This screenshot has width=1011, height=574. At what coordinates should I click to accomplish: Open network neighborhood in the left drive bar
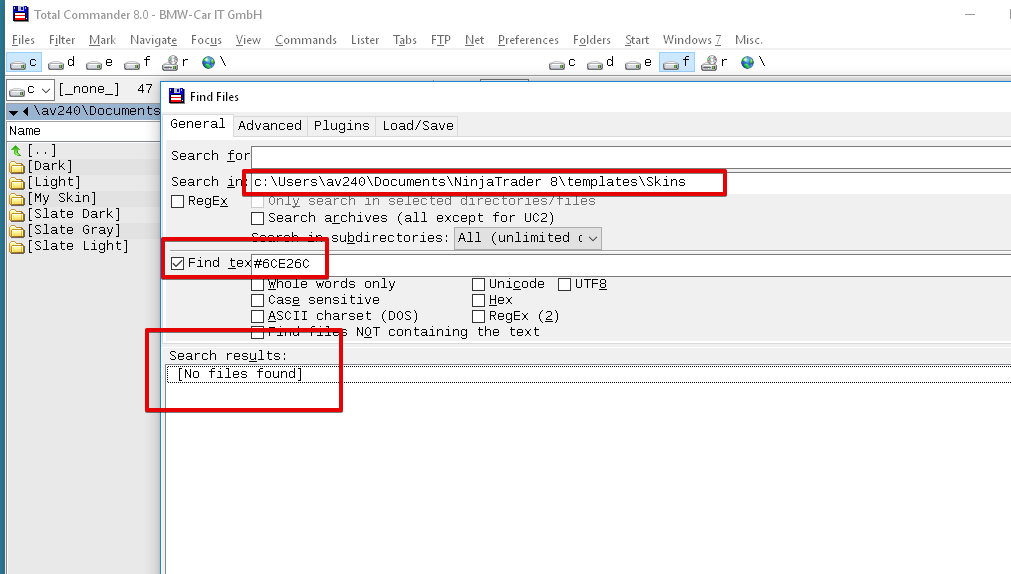pos(213,63)
